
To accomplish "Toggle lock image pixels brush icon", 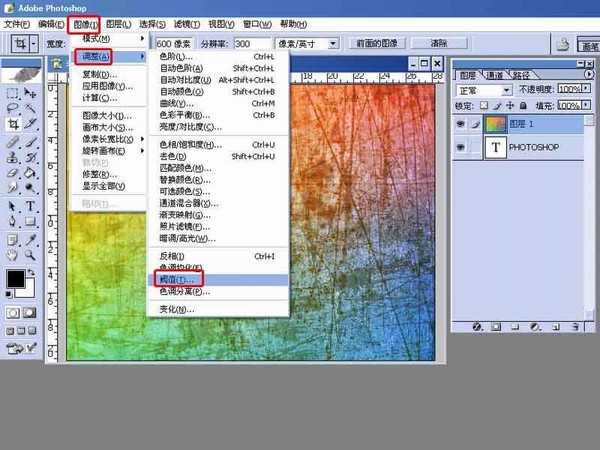I will click(x=497, y=105).
